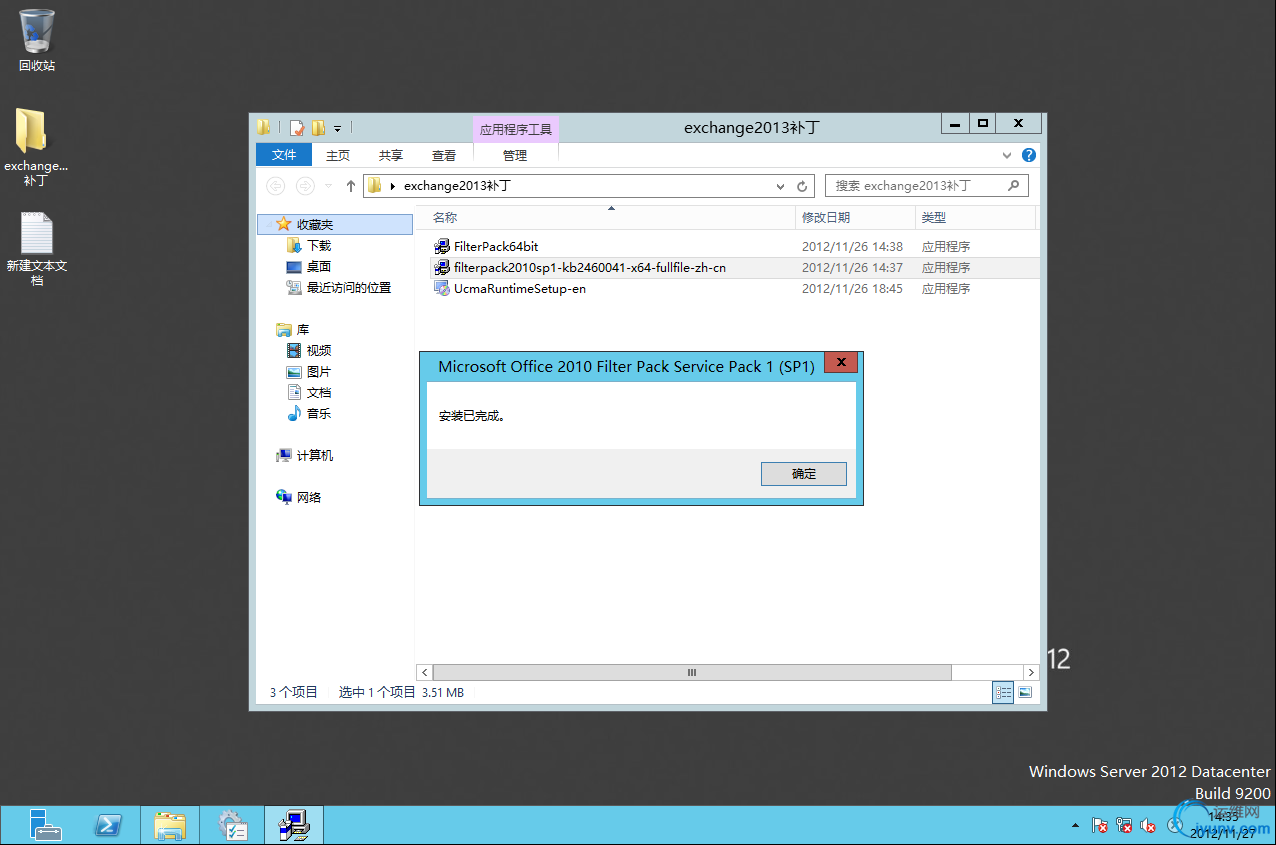Launch PowerShell from the taskbar

108,825
